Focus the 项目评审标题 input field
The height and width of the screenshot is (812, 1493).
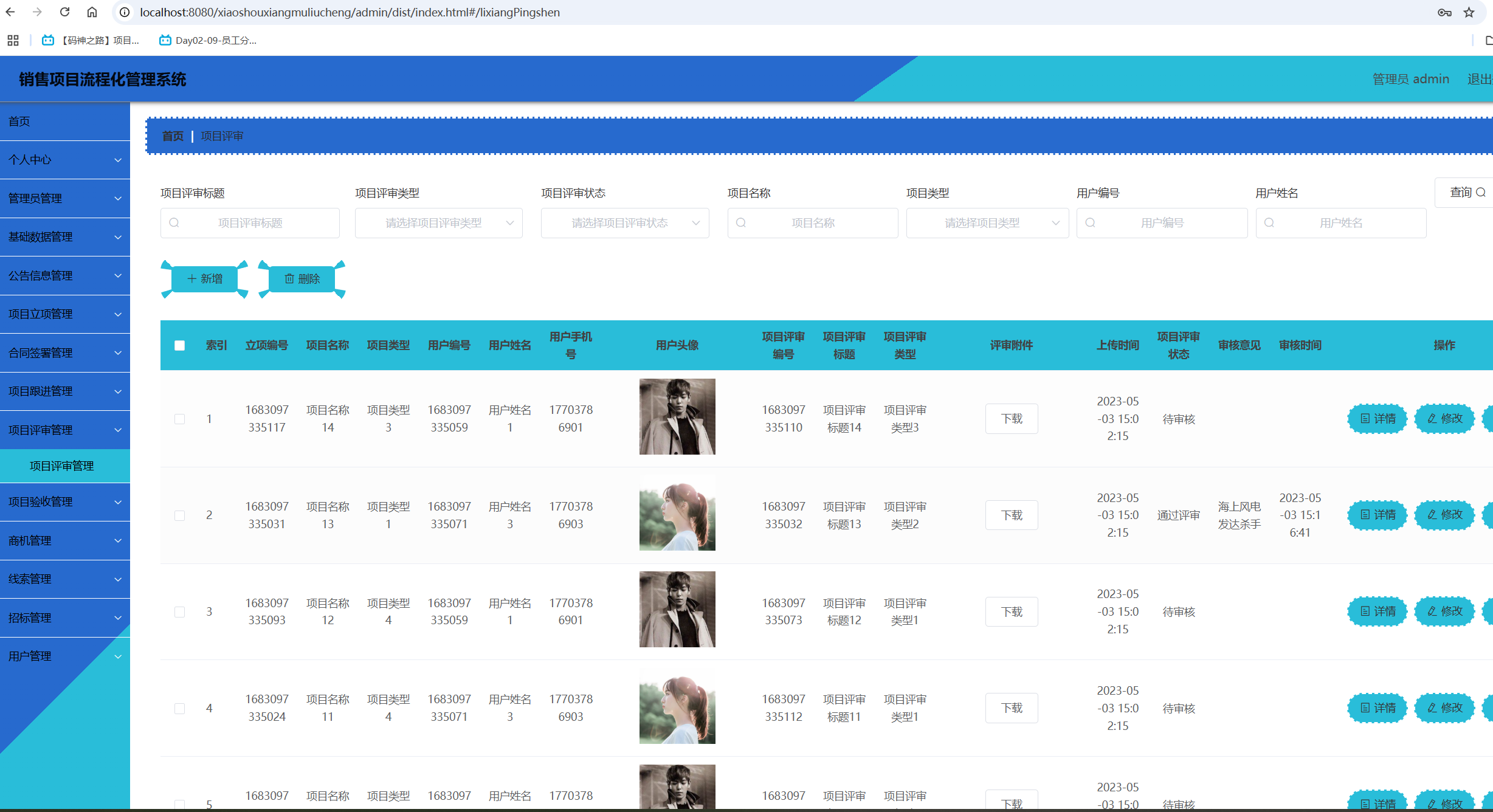tap(250, 223)
